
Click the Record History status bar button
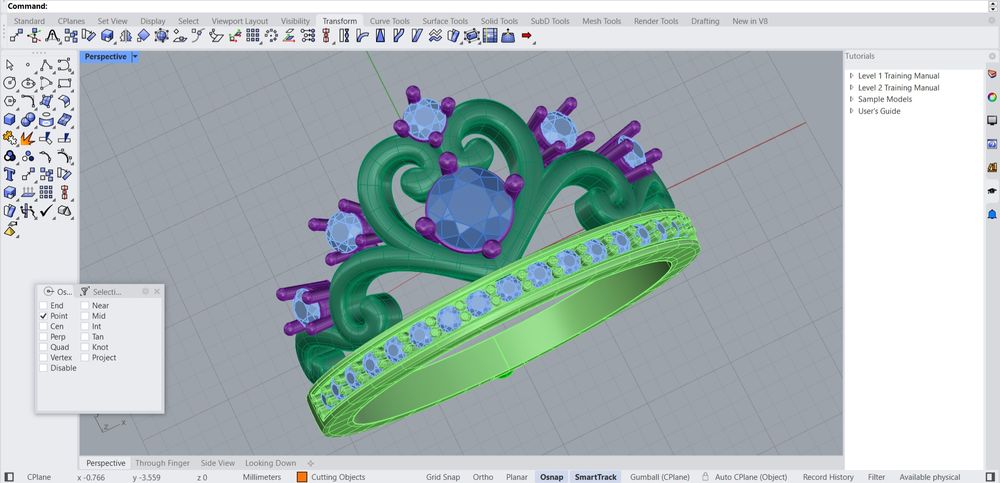tap(828, 477)
